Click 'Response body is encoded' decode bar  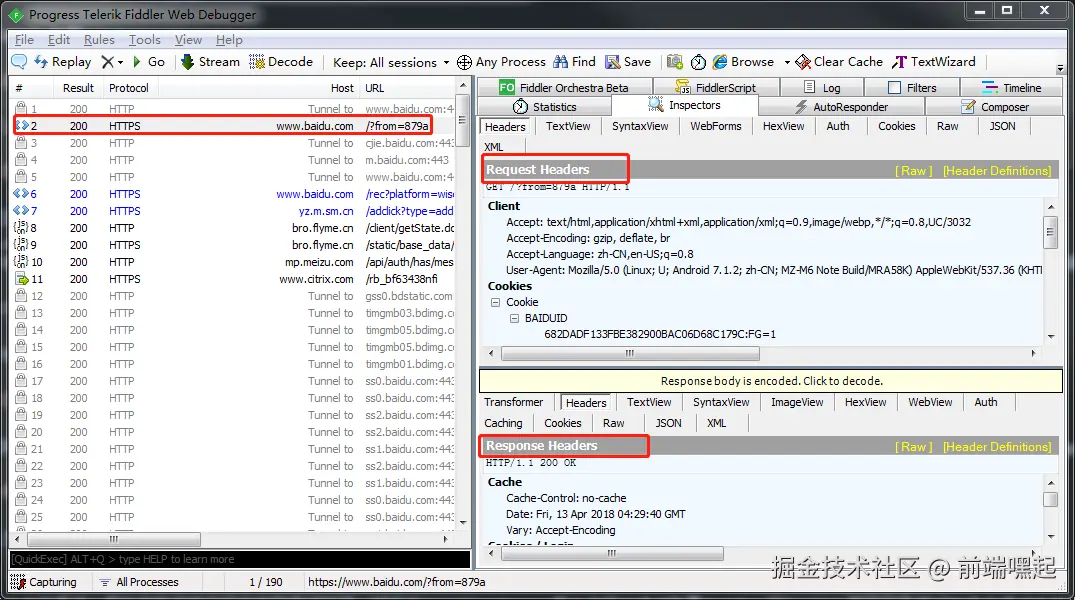771,381
